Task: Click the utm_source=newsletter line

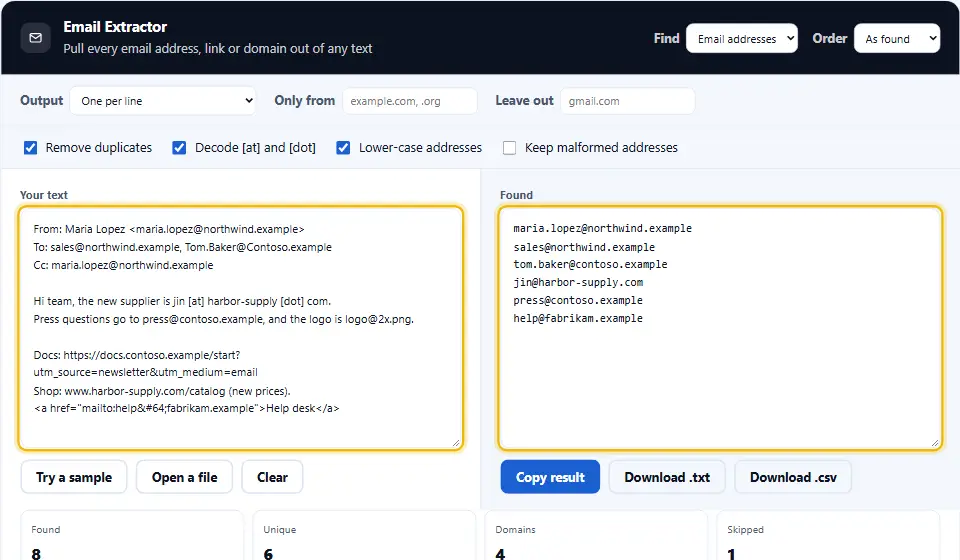Action: click(146, 372)
